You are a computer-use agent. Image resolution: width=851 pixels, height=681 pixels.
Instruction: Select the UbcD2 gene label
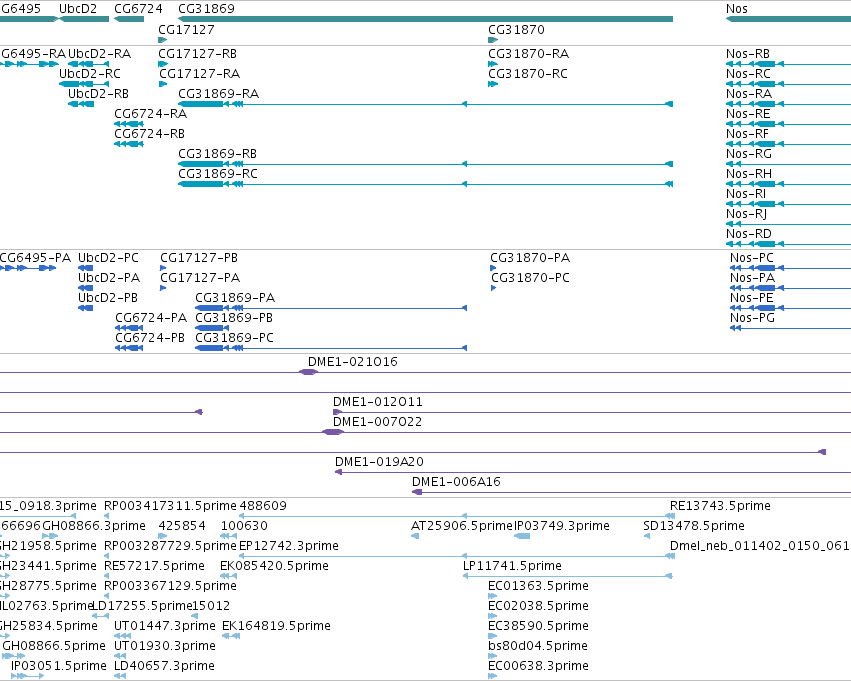tap(78, 9)
